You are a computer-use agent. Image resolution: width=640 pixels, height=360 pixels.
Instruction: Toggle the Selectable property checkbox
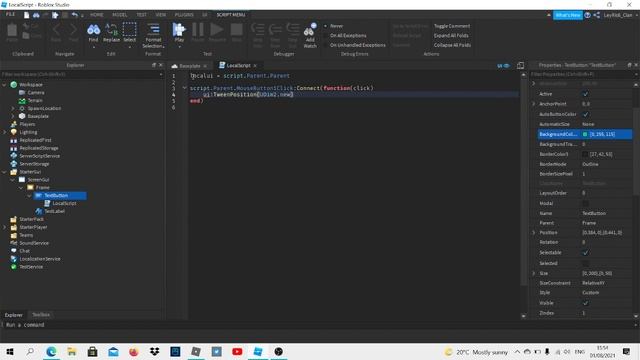(586, 253)
